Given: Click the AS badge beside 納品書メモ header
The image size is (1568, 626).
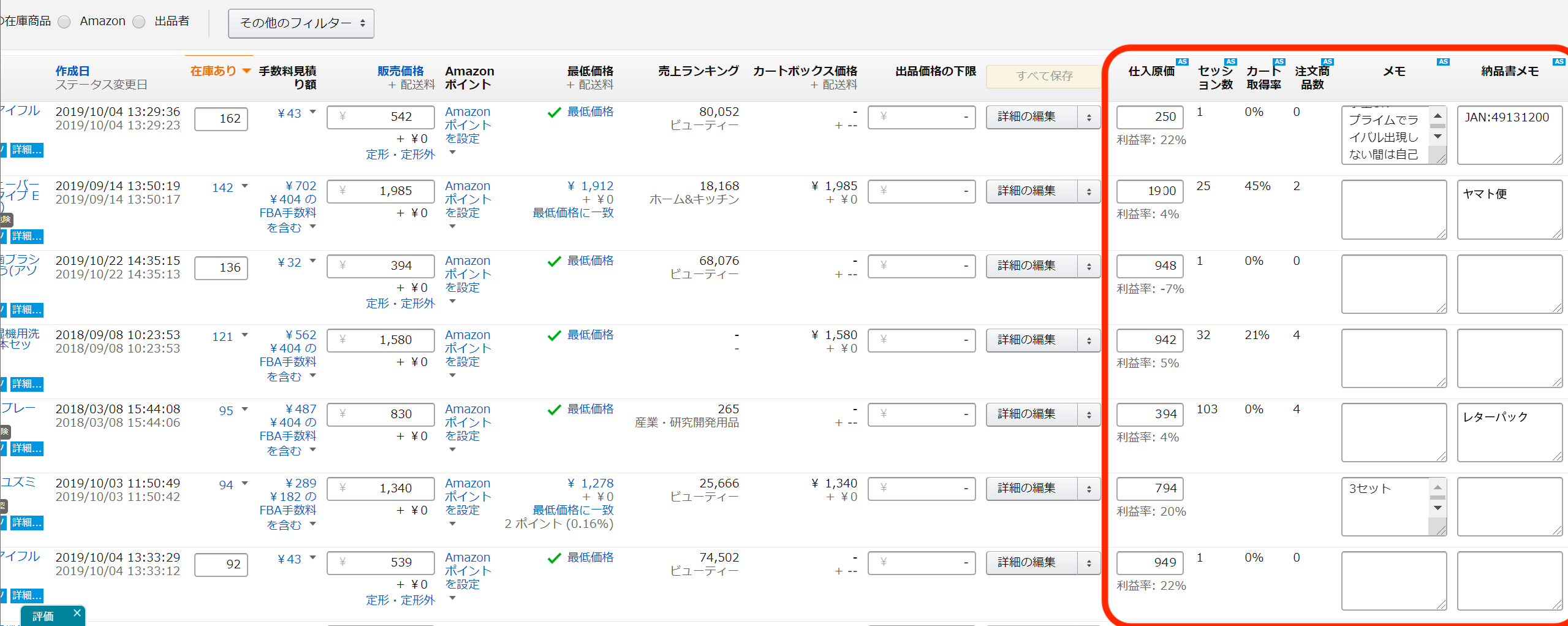Looking at the screenshot, I should pyautogui.click(x=1559, y=62).
